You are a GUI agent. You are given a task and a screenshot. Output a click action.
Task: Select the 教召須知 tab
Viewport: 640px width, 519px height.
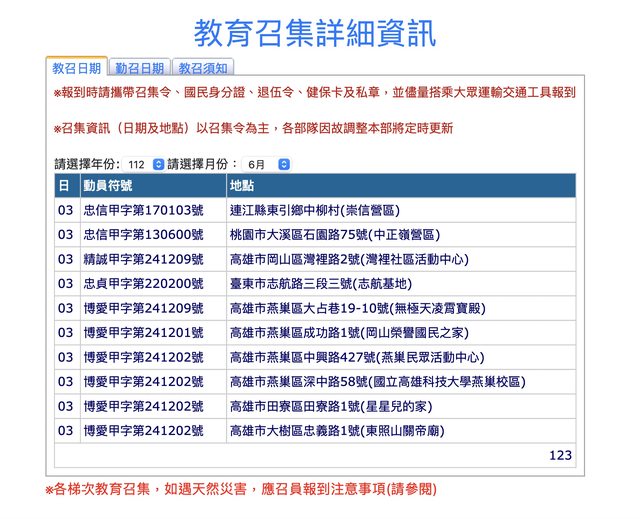pyautogui.click(x=203, y=69)
